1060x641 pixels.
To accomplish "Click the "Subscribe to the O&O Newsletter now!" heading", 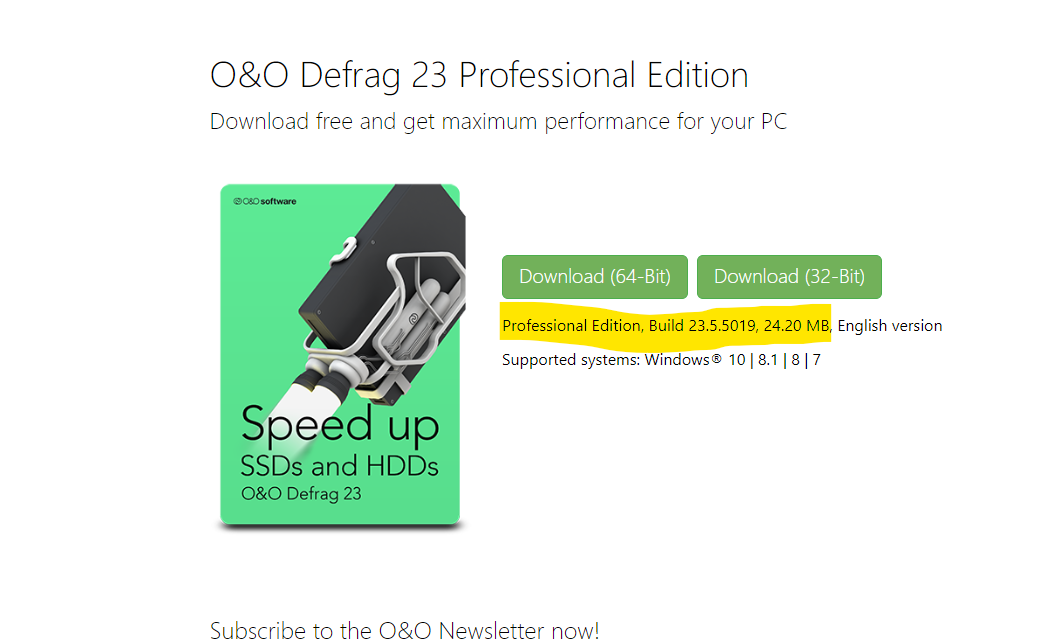I will (x=404, y=630).
